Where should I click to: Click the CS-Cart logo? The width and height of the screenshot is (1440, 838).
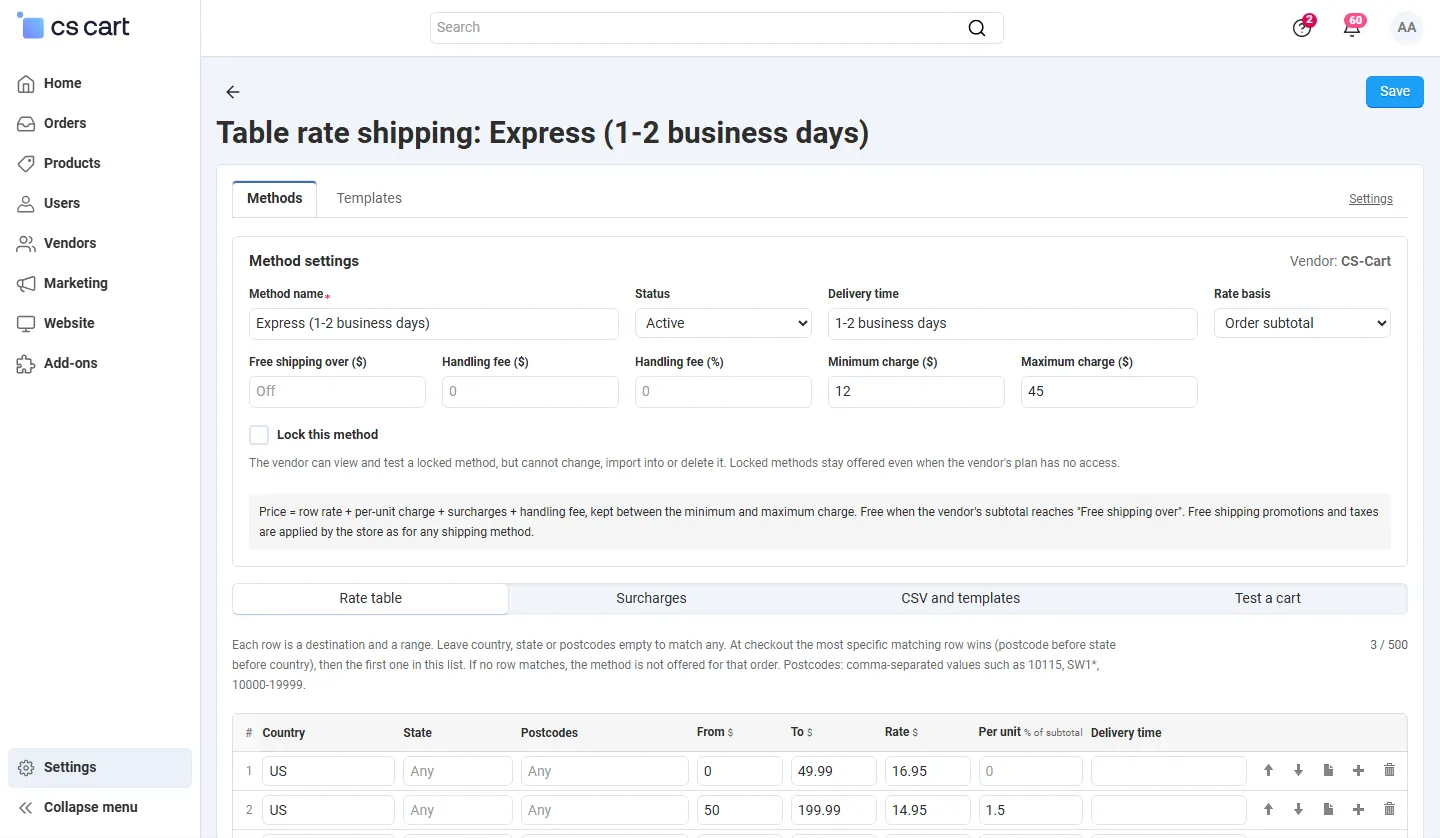coord(74,27)
